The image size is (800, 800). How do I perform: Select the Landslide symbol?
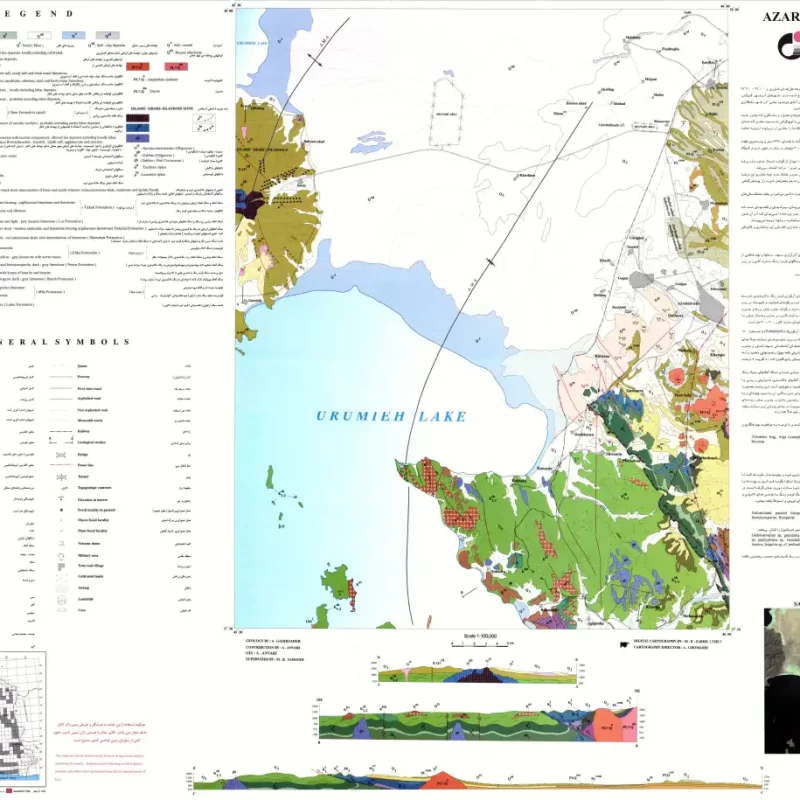click(61, 599)
